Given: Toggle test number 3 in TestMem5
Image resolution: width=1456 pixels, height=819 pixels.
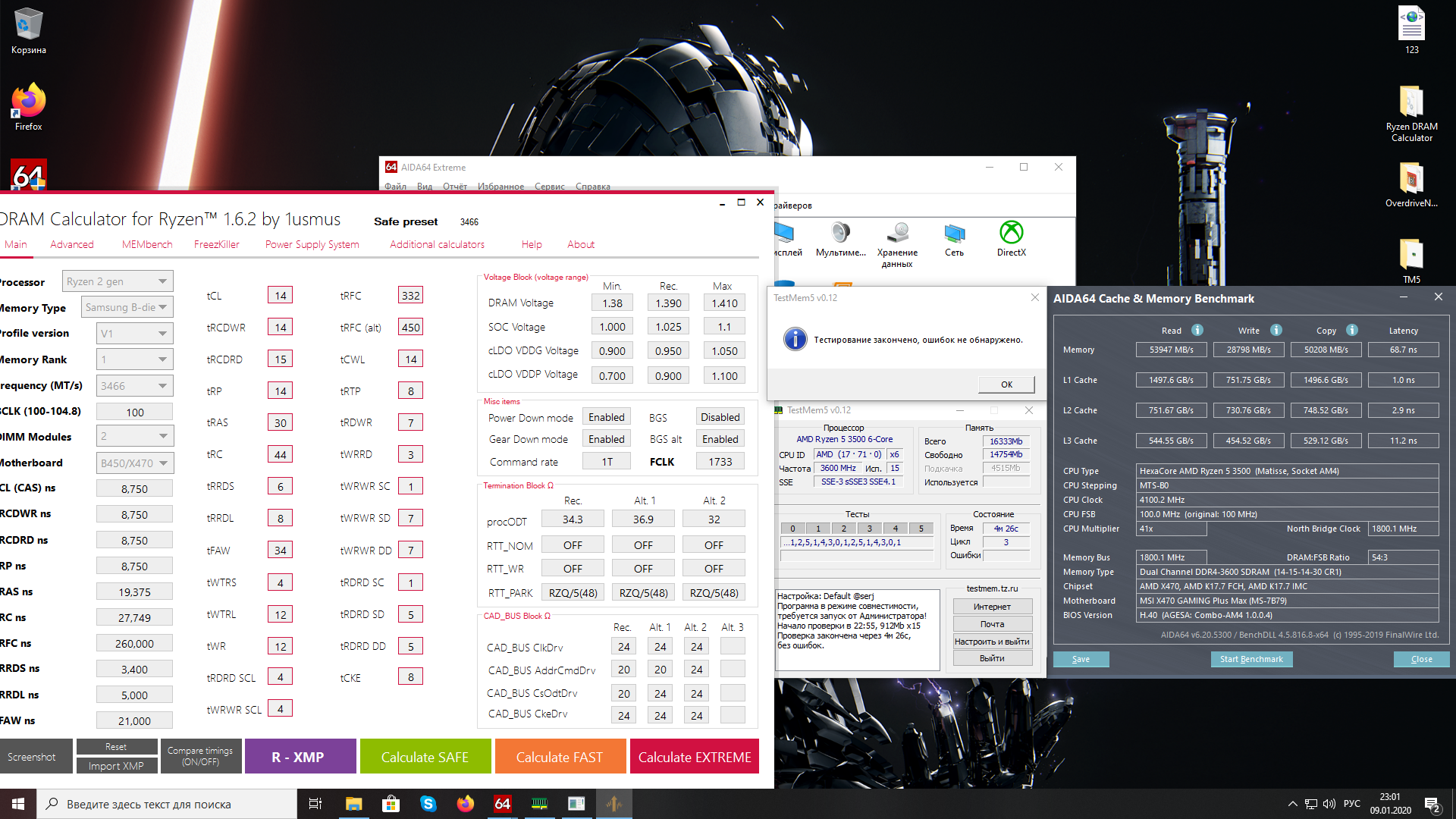Looking at the screenshot, I should (x=869, y=529).
